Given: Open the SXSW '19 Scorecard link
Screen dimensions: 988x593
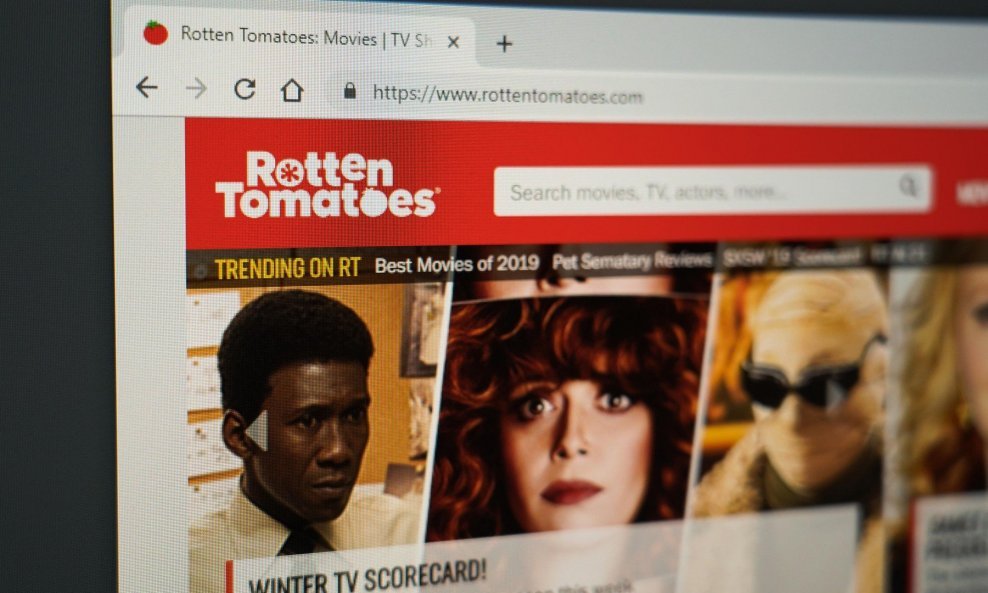Looking at the screenshot, I should click(x=792, y=257).
